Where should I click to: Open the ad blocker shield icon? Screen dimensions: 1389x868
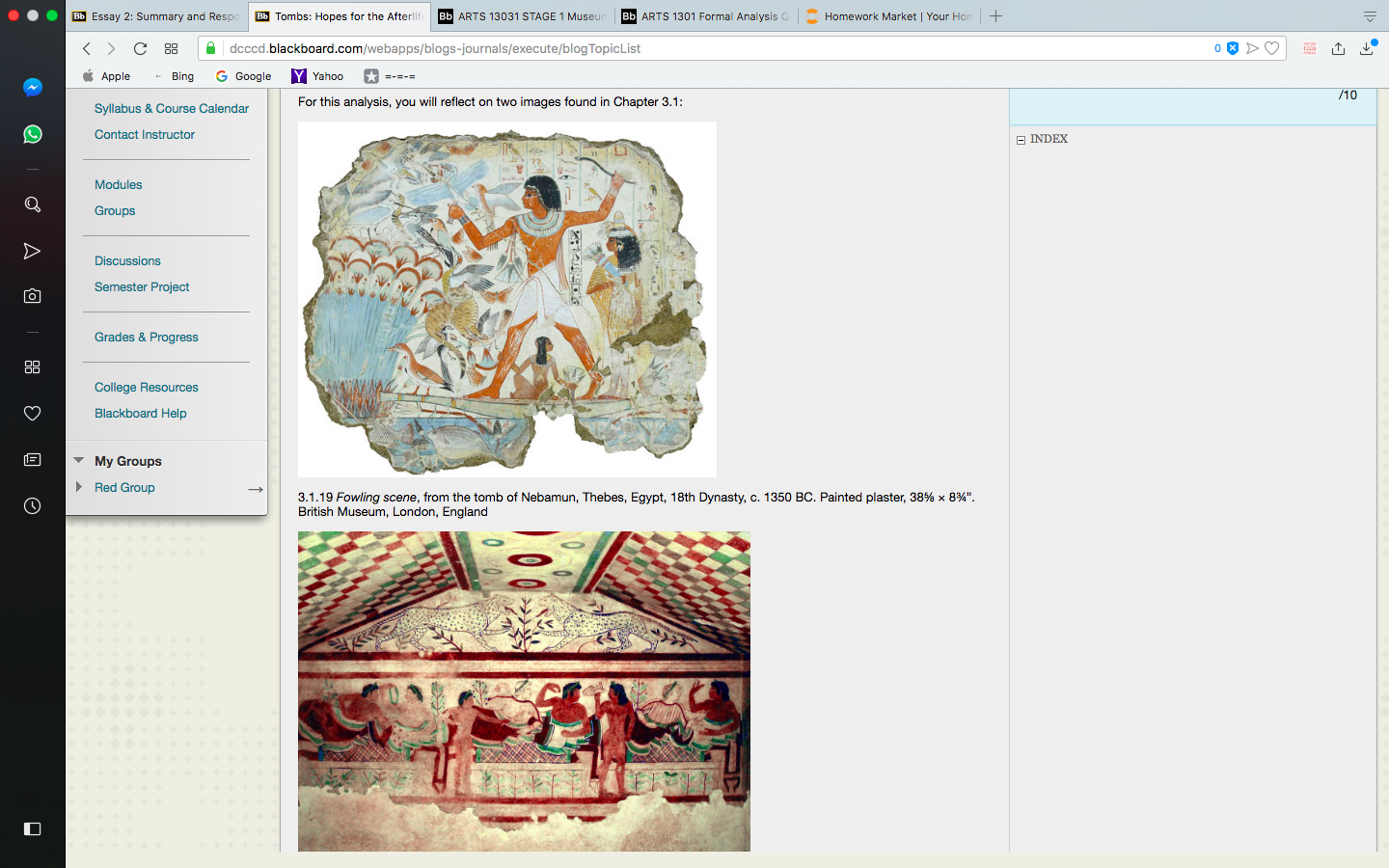point(1233,48)
